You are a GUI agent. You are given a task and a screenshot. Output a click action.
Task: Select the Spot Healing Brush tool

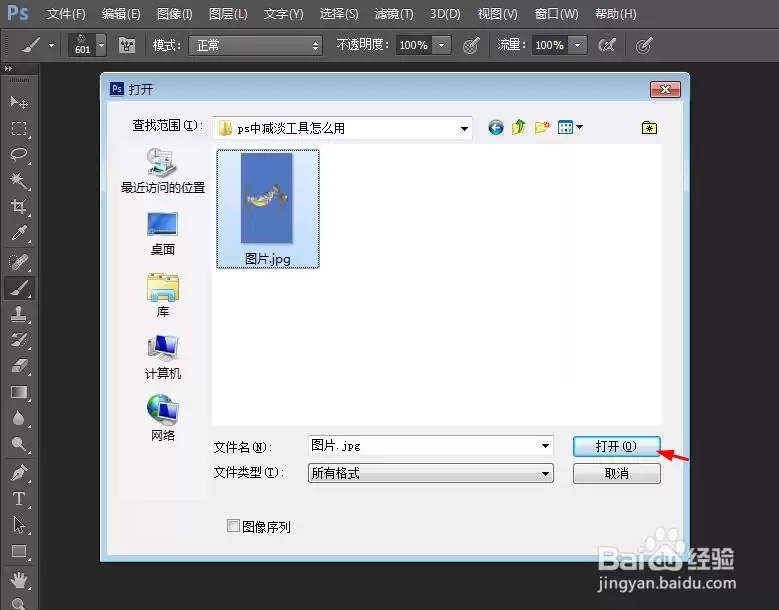(19, 261)
